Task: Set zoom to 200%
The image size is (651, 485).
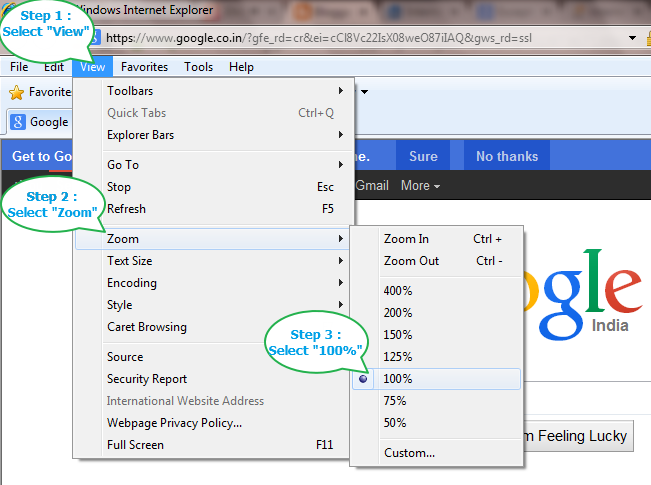Action: (x=436, y=313)
